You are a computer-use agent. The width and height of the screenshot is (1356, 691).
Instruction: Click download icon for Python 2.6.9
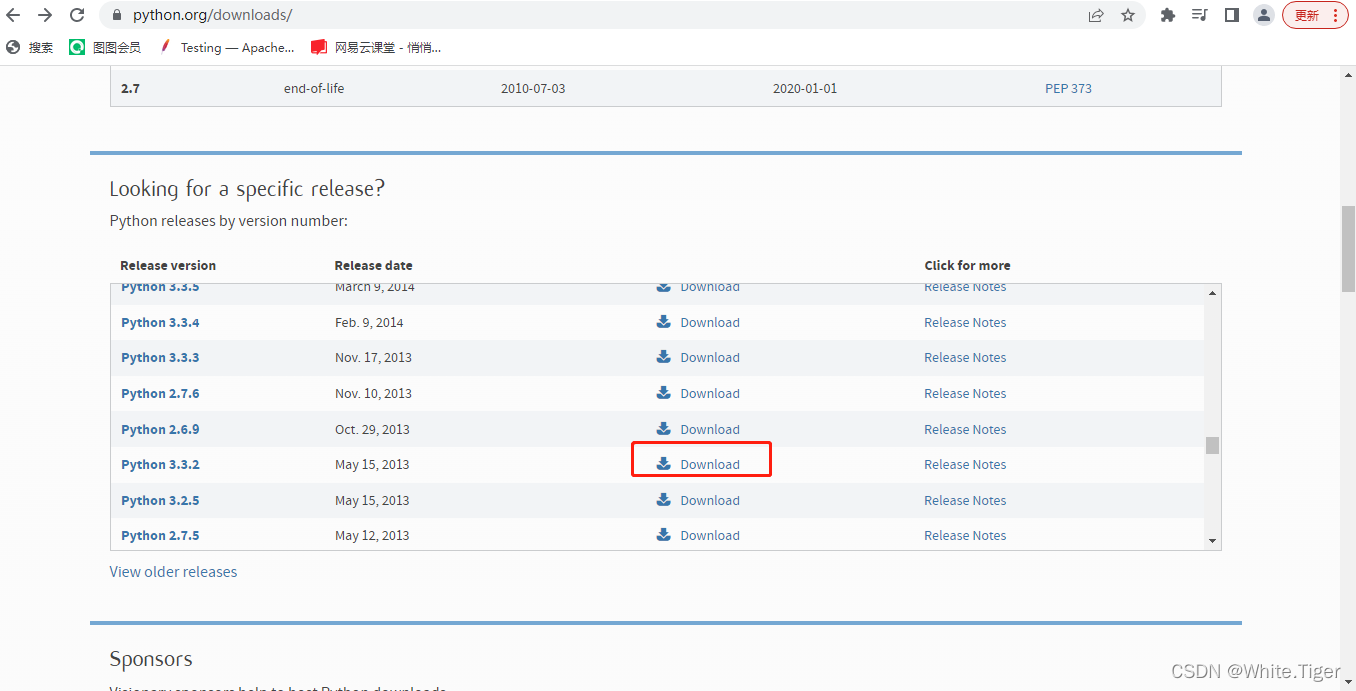663,428
